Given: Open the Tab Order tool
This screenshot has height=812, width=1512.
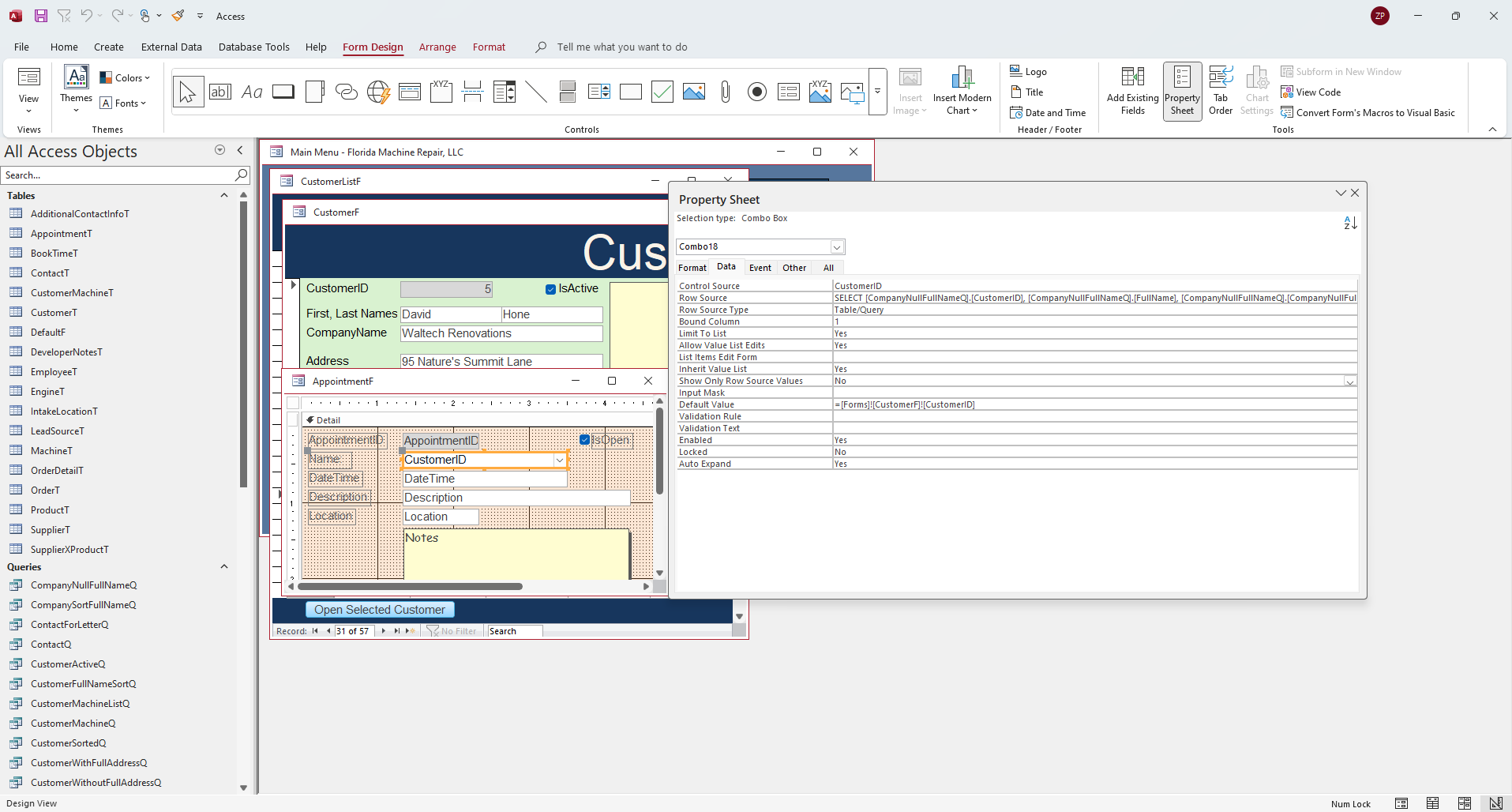Looking at the screenshot, I should pos(1220,91).
